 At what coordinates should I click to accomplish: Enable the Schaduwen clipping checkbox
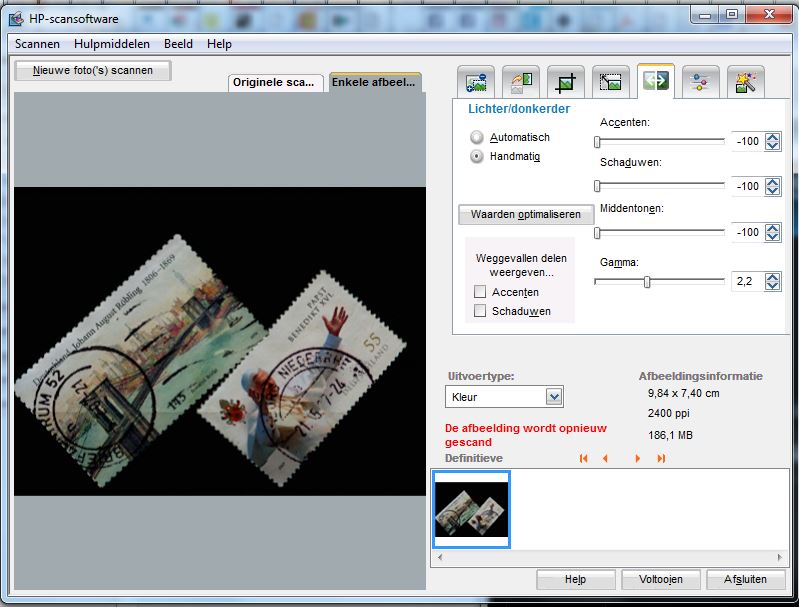480,311
